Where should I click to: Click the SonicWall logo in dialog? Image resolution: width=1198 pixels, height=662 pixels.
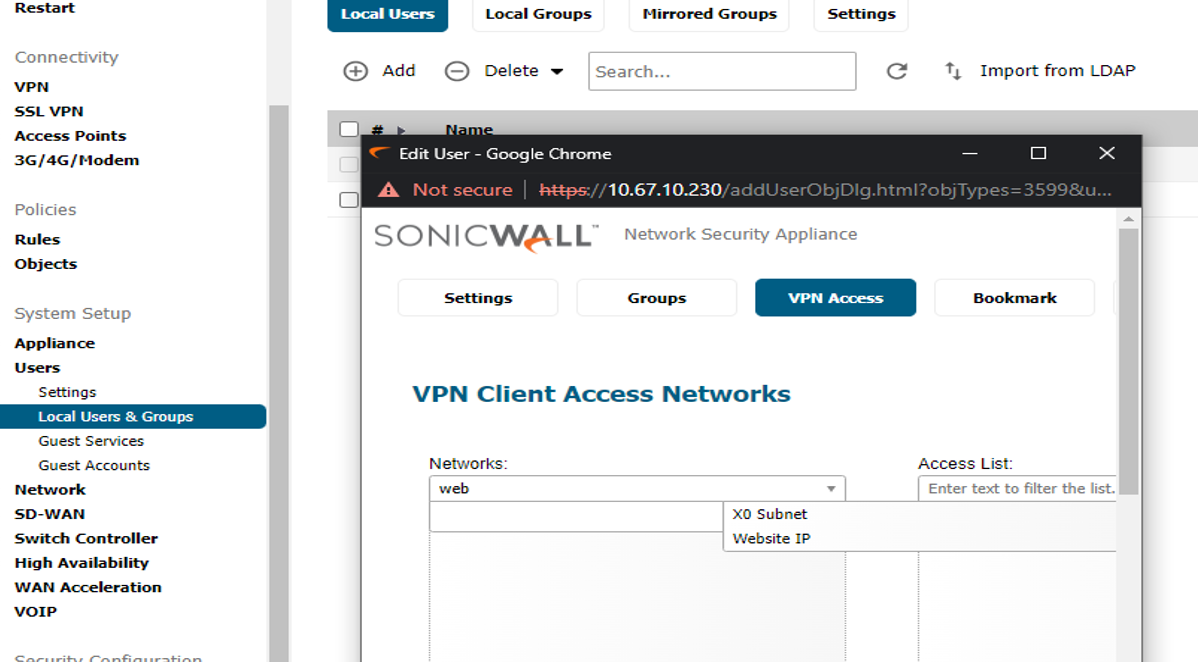click(486, 237)
